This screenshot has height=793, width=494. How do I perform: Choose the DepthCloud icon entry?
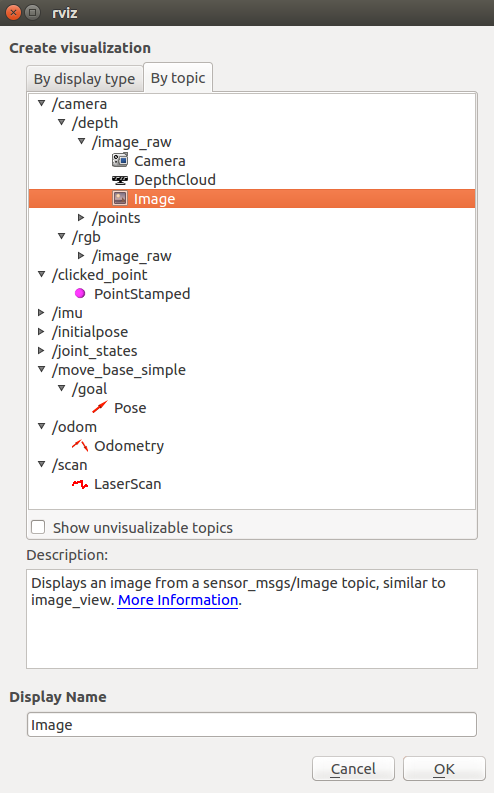[x=120, y=180]
